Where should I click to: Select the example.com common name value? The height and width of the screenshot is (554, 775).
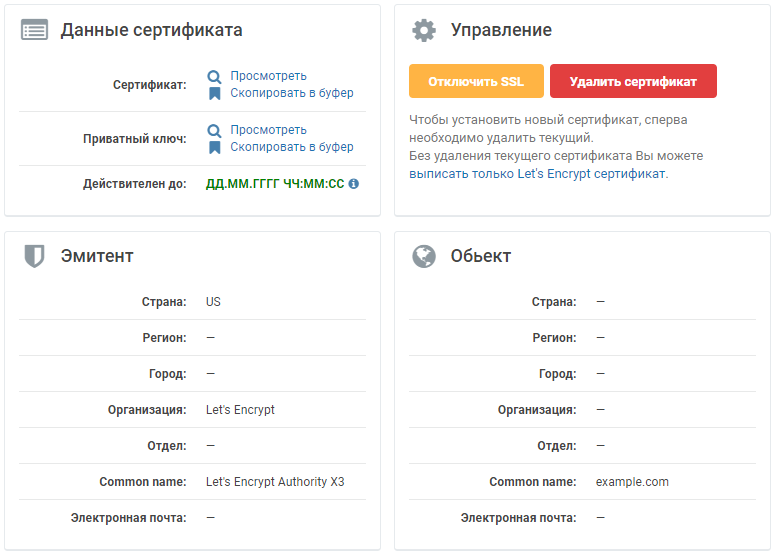632,482
